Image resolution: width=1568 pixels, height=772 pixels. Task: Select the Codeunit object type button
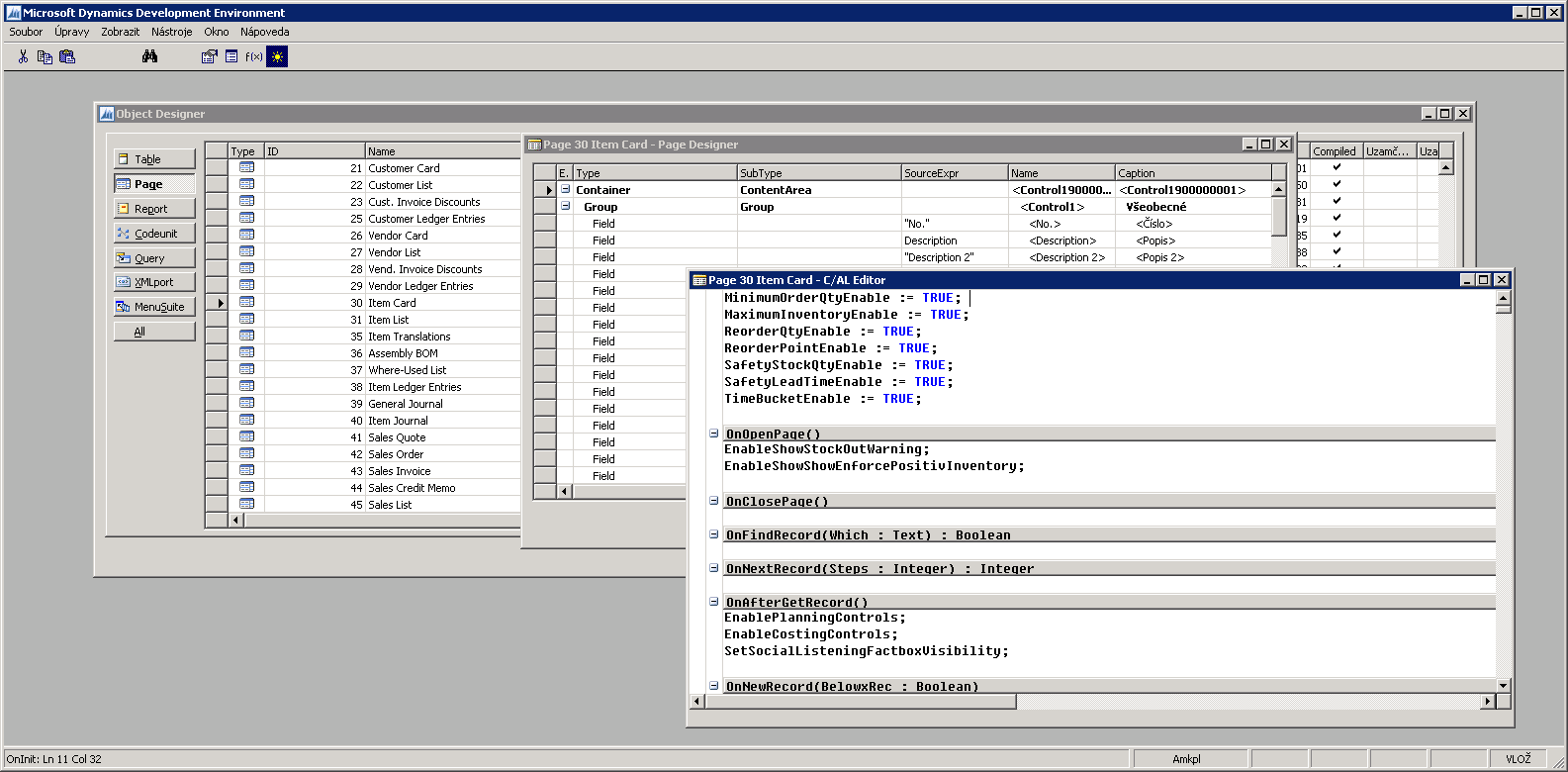[154, 233]
